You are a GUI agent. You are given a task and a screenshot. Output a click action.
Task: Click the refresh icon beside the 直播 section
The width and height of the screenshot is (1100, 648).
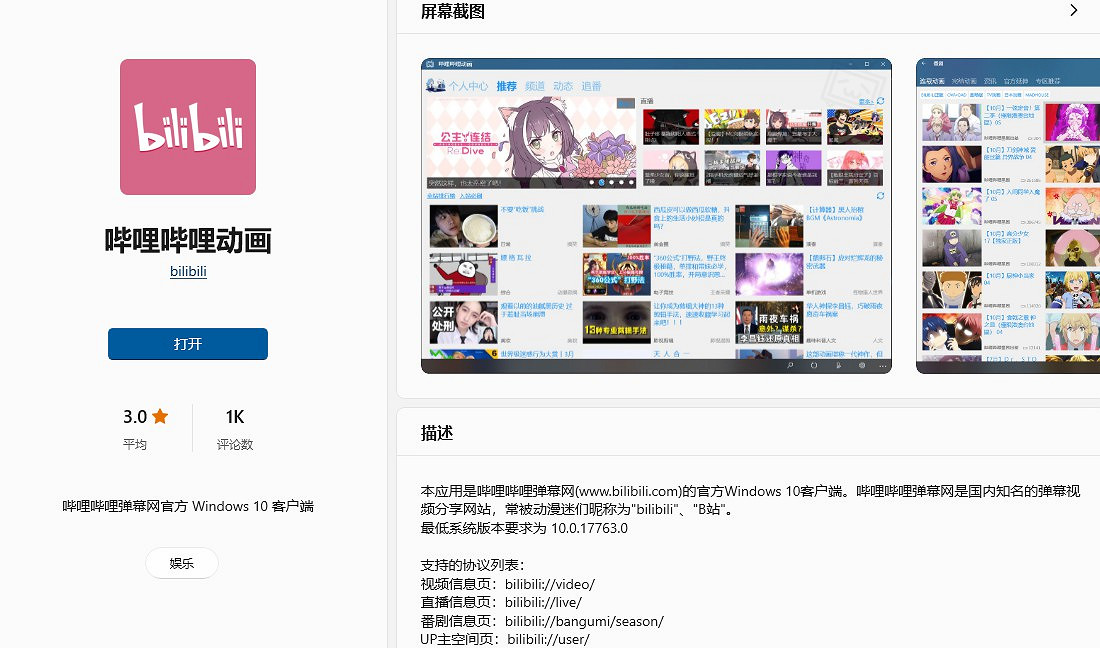click(880, 101)
